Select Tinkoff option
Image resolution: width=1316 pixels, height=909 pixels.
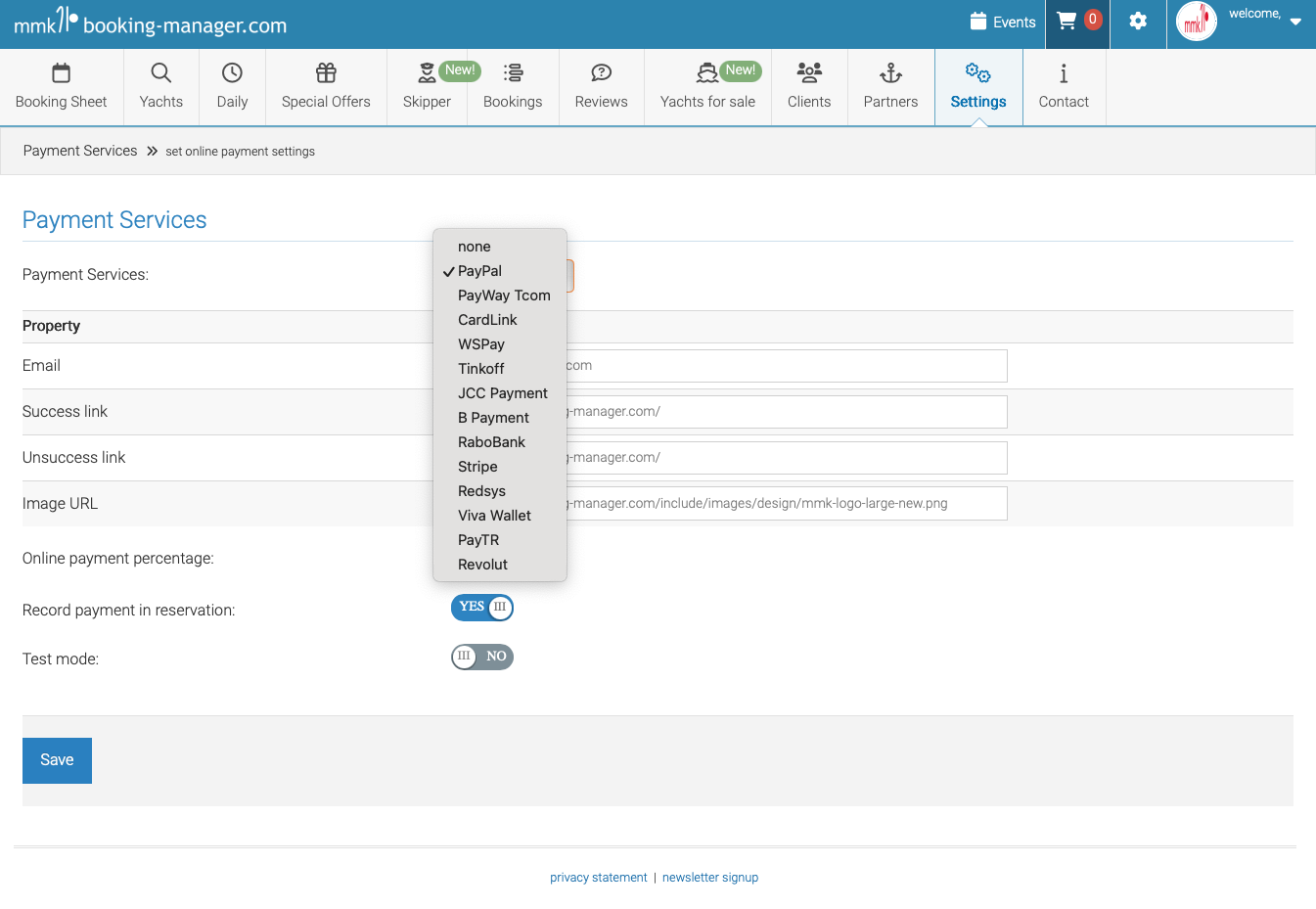(x=500, y=369)
